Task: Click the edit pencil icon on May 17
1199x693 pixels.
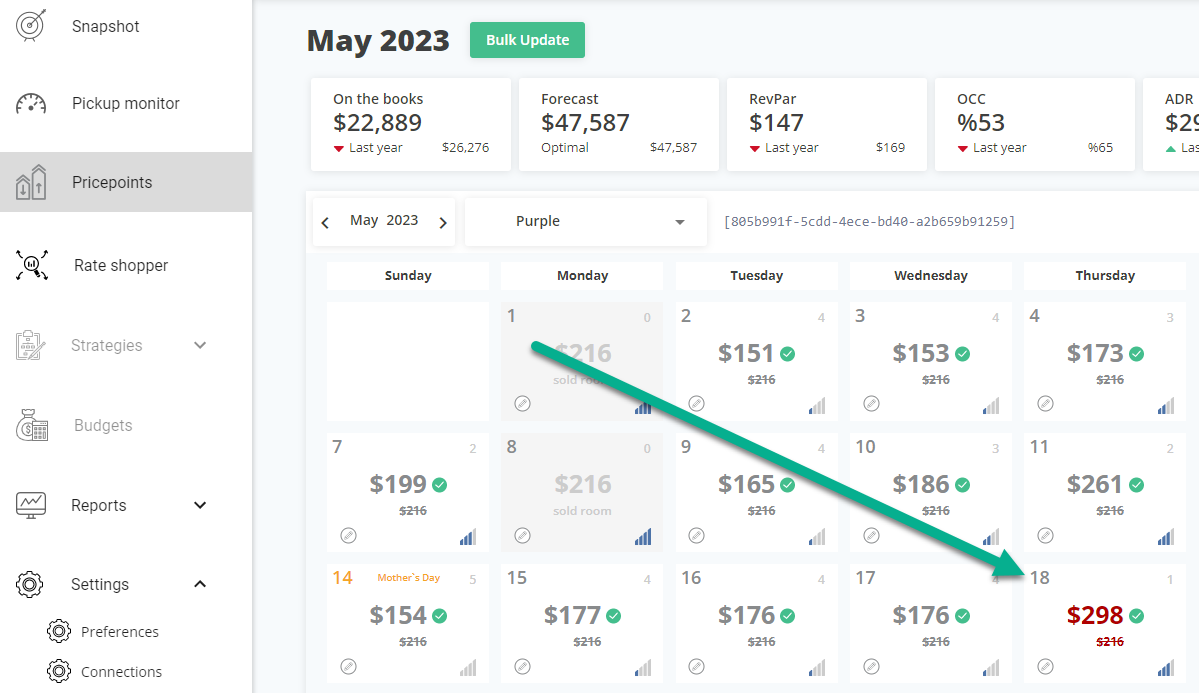Action: point(871,666)
